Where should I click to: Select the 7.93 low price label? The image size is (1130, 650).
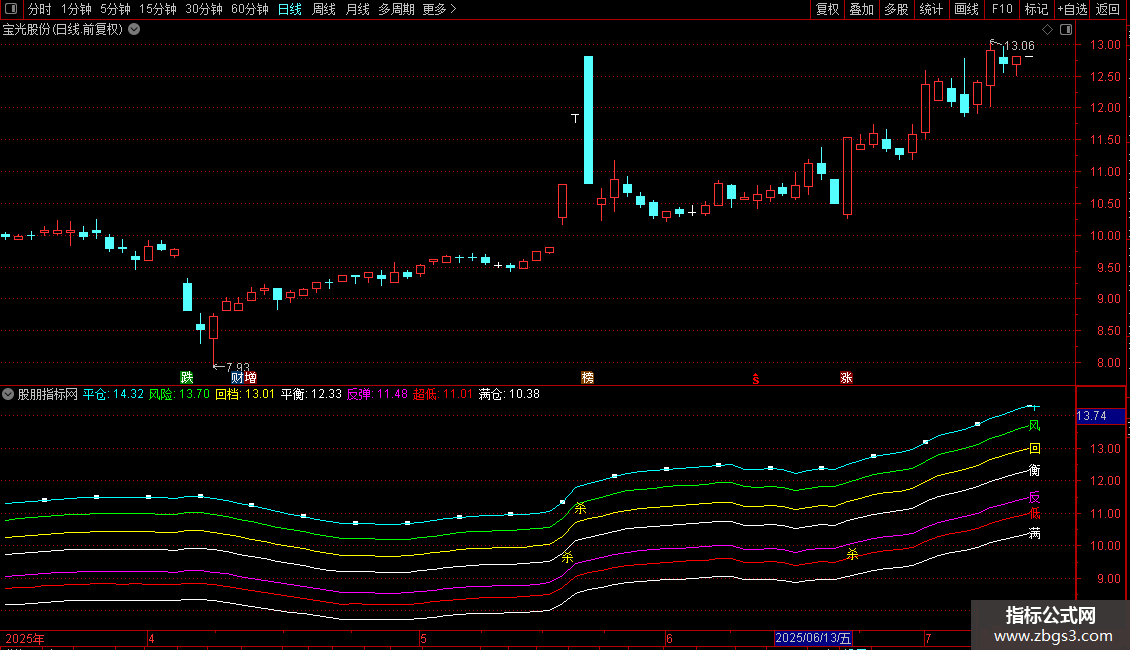click(238, 368)
